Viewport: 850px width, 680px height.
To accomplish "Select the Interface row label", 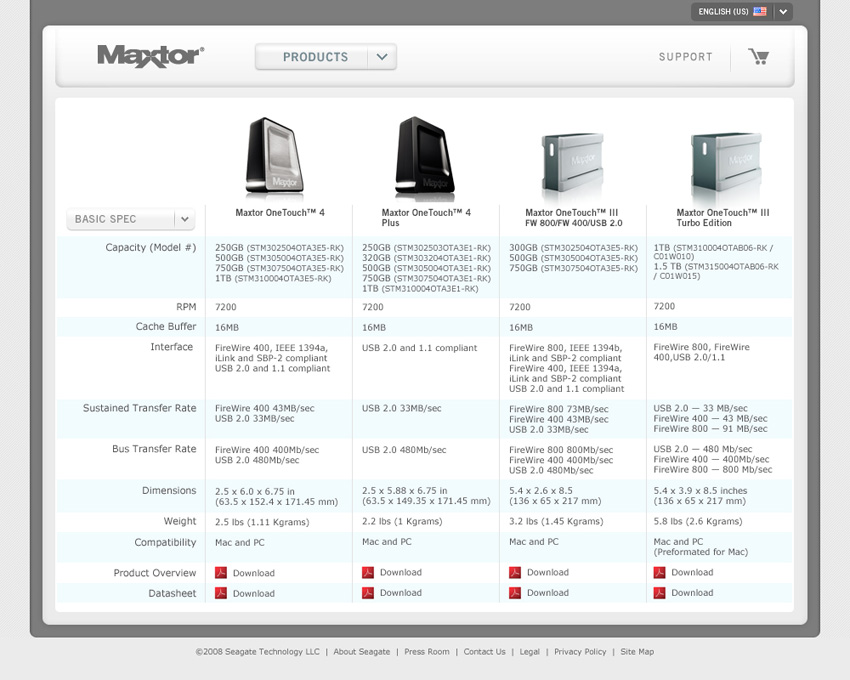I will click(x=171, y=347).
